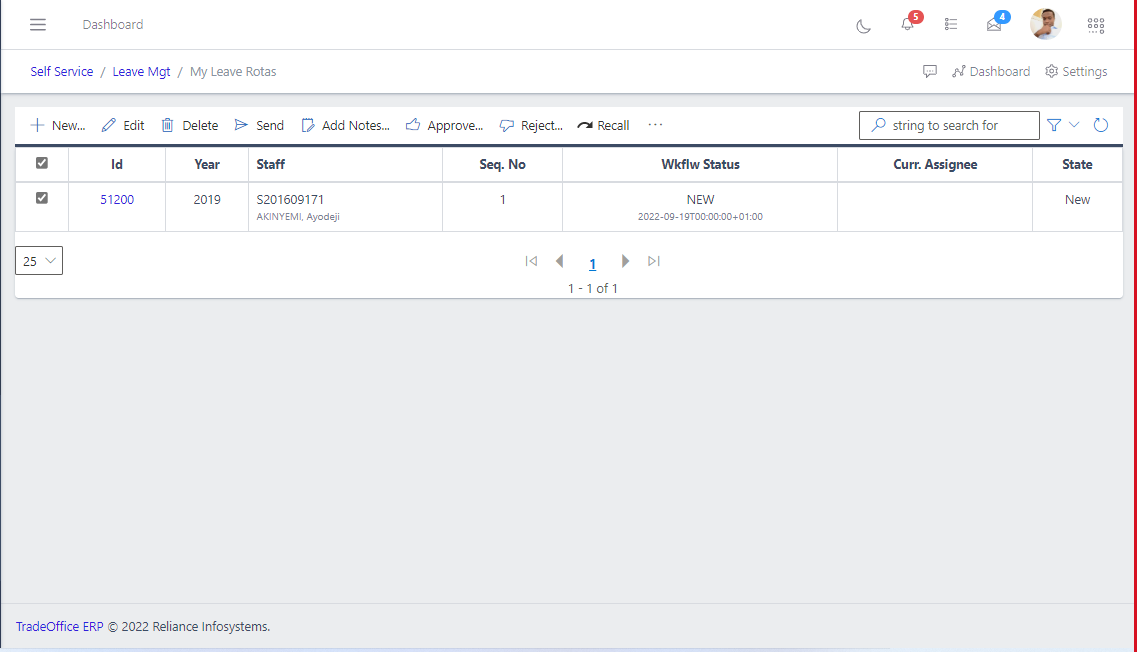
Task: Open the task list icon
Action: (x=951, y=24)
